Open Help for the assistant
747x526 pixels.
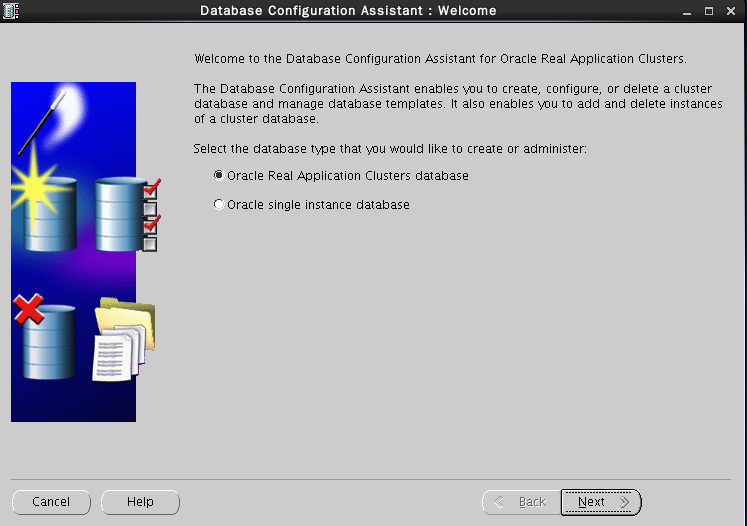tap(140, 502)
